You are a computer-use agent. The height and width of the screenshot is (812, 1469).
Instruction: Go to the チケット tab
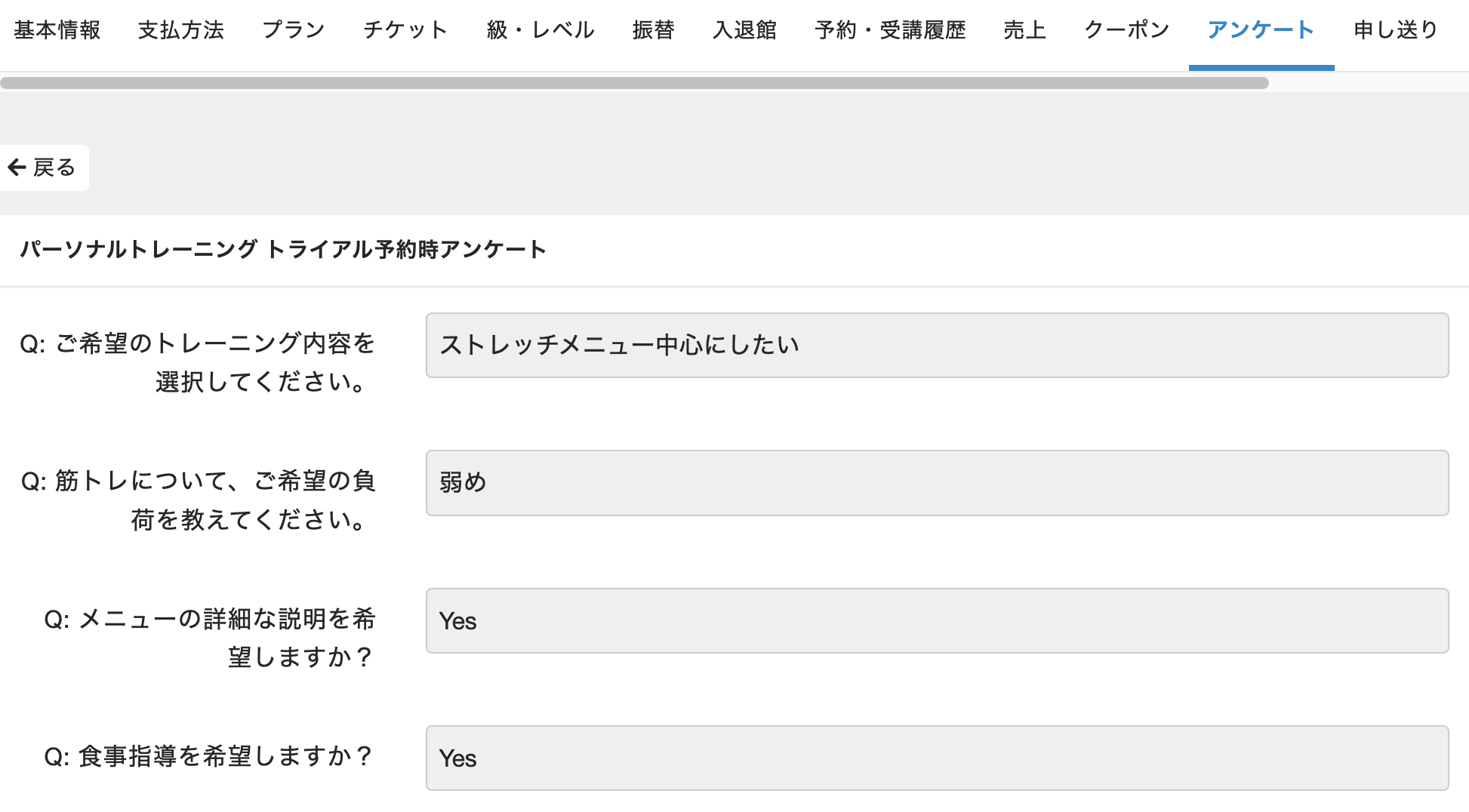[405, 30]
